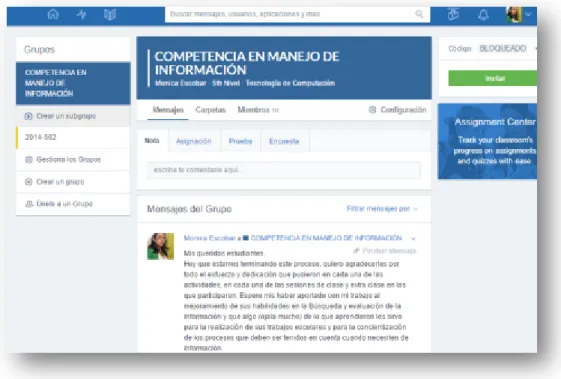This screenshot has width=561, height=379.
Task: Click the Gestiona los Grupos gear icon
Action: tap(29, 160)
